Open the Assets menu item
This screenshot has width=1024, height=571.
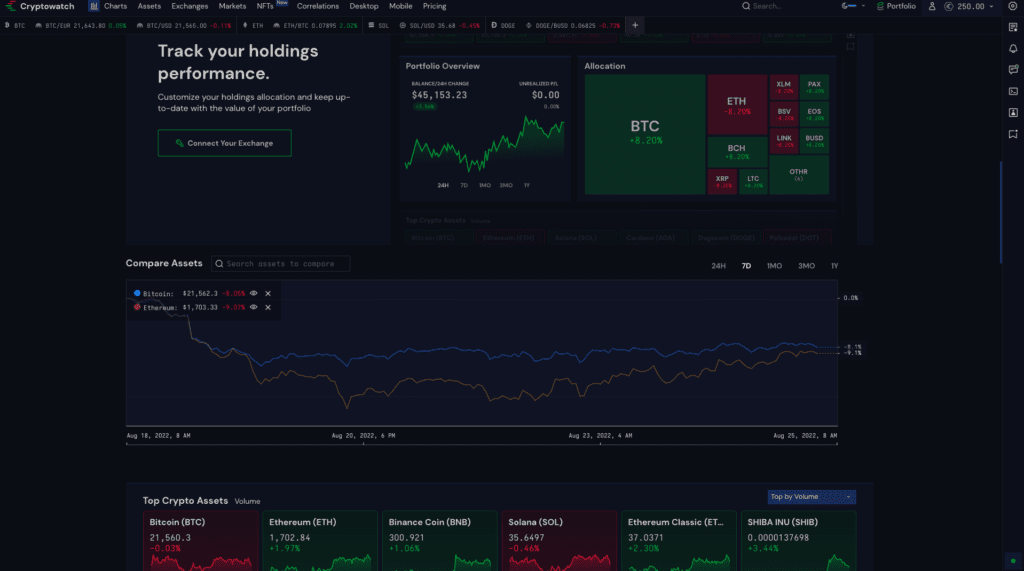click(x=149, y=6)
